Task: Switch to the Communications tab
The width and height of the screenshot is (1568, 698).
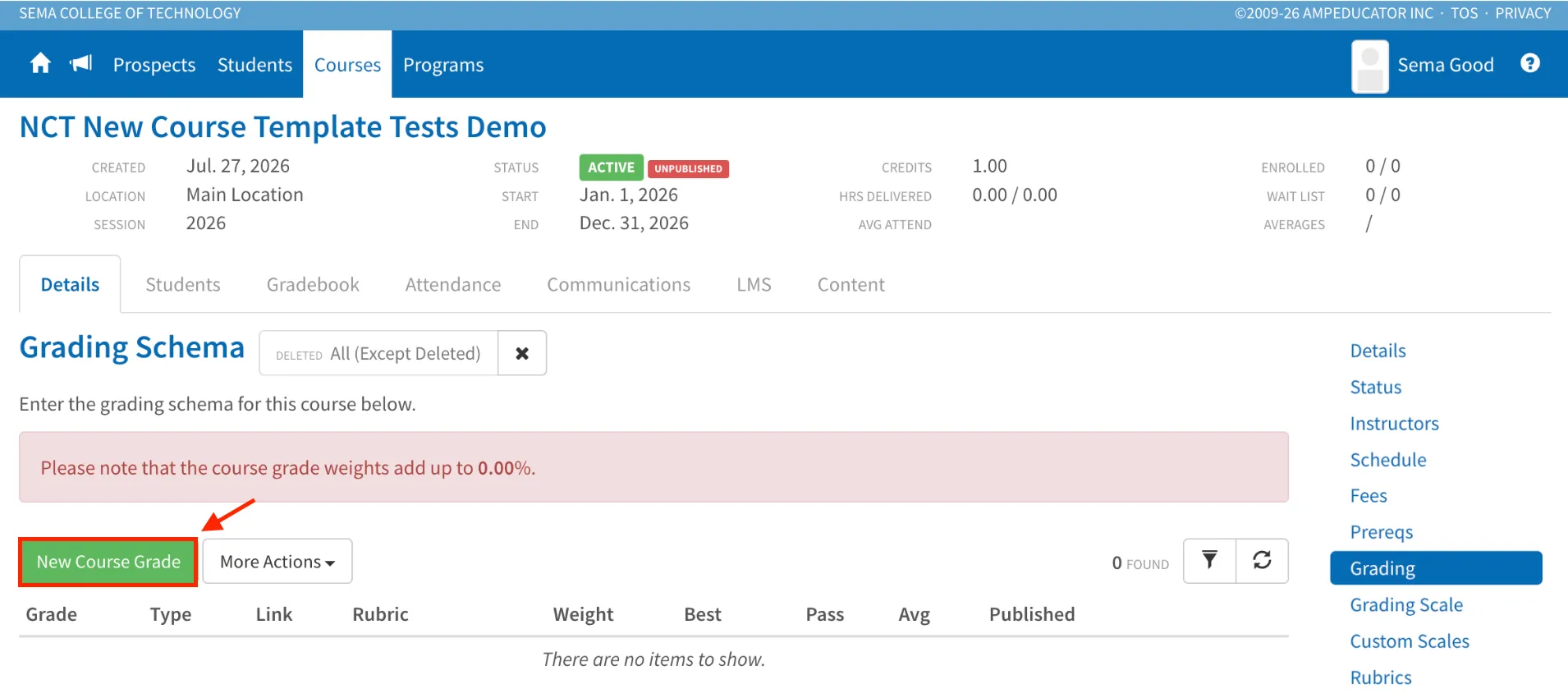Action: (619, 284)
